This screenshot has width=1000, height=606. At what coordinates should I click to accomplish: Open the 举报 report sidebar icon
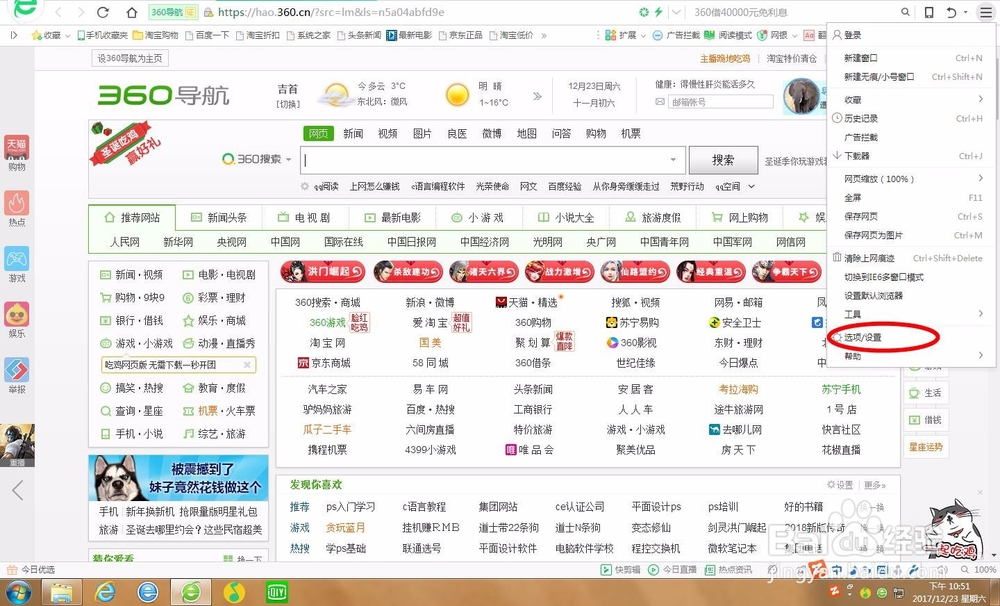(17, 370)
